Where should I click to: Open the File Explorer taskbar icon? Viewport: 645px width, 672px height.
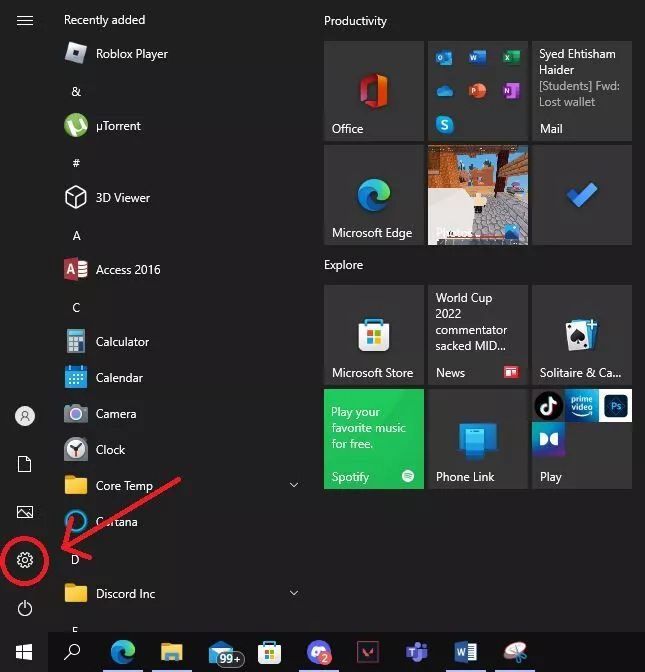tap(171, 653)
